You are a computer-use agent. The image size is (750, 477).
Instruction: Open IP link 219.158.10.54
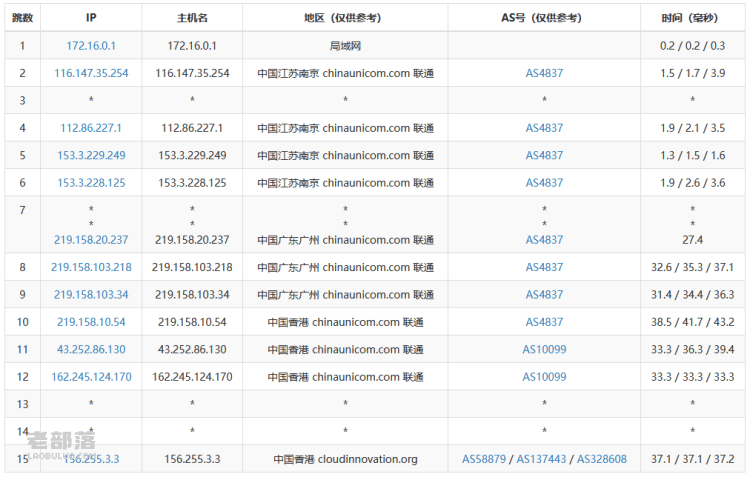tap(91, 322)
